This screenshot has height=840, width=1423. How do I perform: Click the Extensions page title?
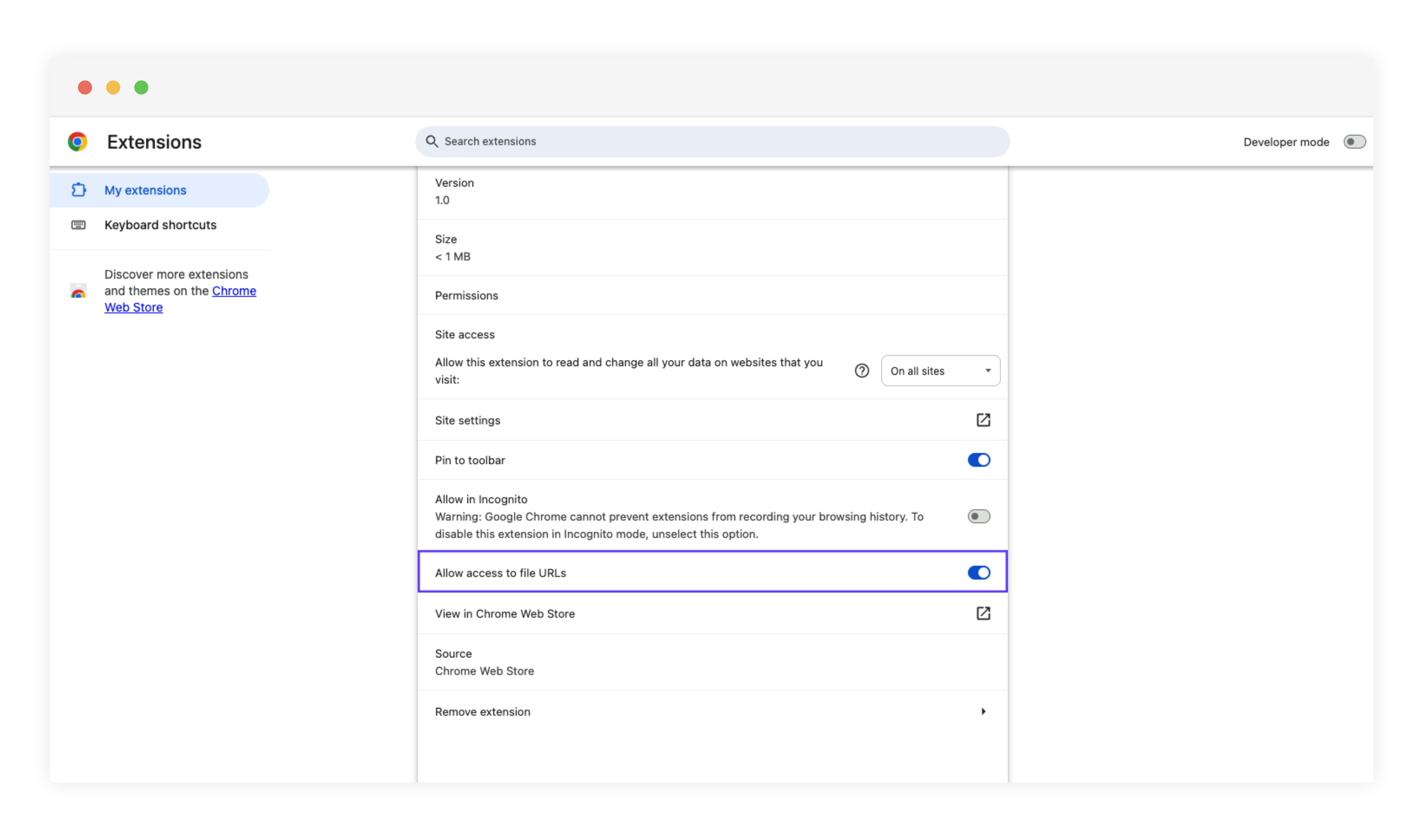point(155,142)
